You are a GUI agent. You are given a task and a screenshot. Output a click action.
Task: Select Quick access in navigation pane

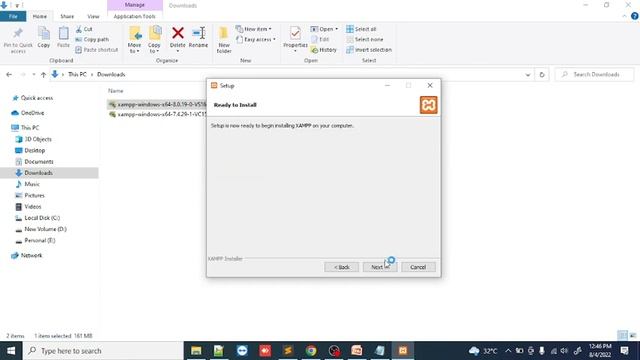(x=32, y=98)
